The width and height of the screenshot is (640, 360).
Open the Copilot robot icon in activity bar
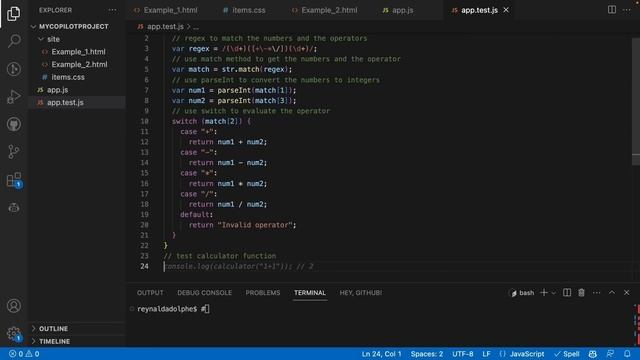point(13,207)
